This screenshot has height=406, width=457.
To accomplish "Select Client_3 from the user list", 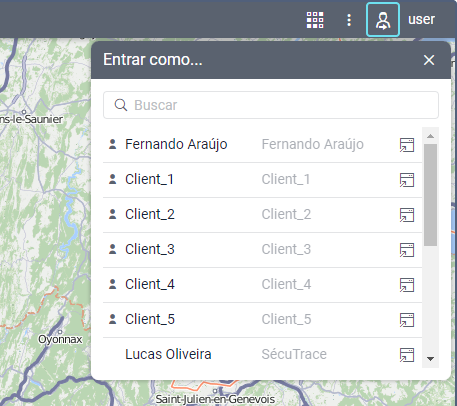I will (x=262, y=250).
